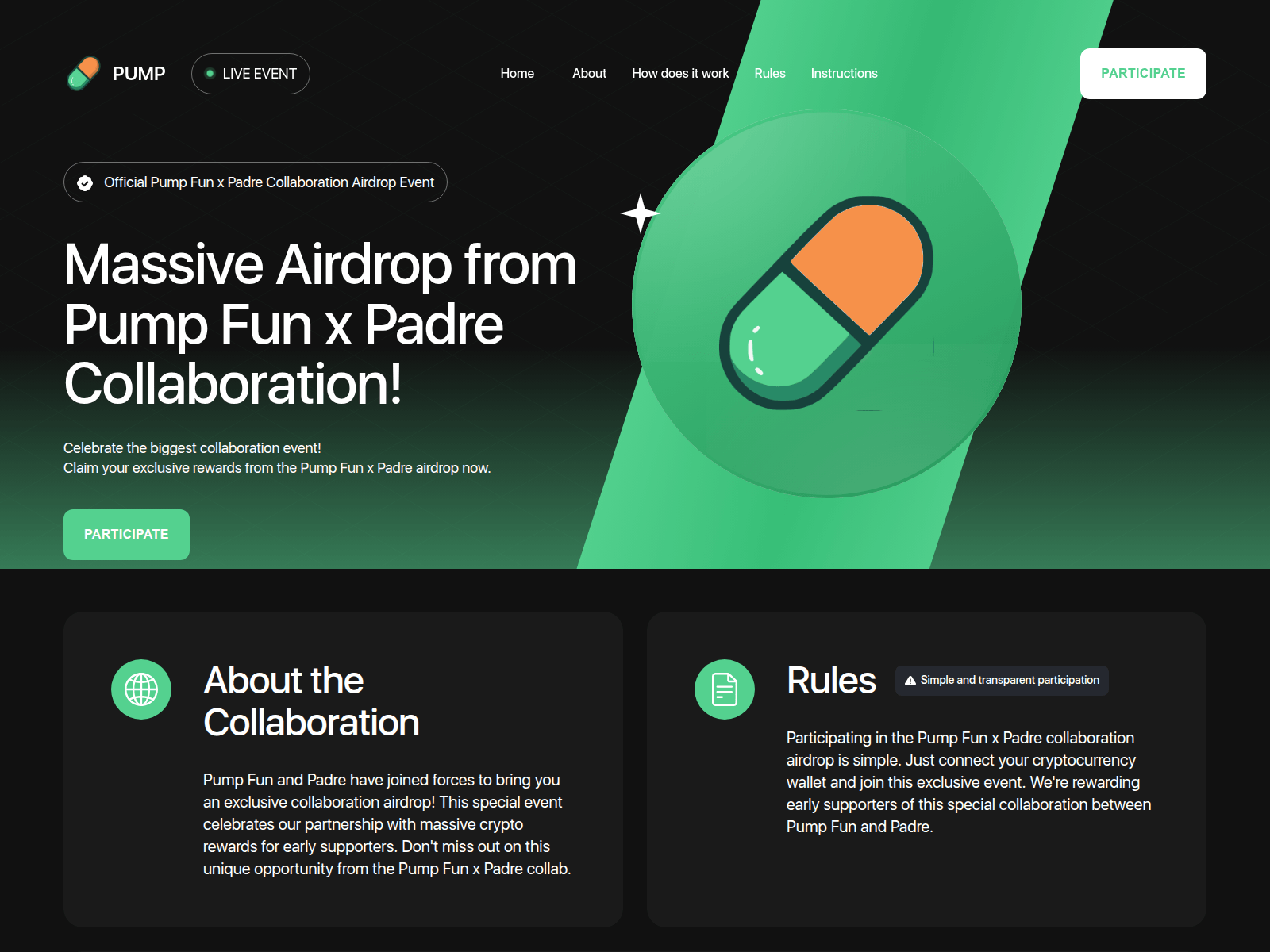
Task: Open the About navigation link
Action: (x=589, y=74)
